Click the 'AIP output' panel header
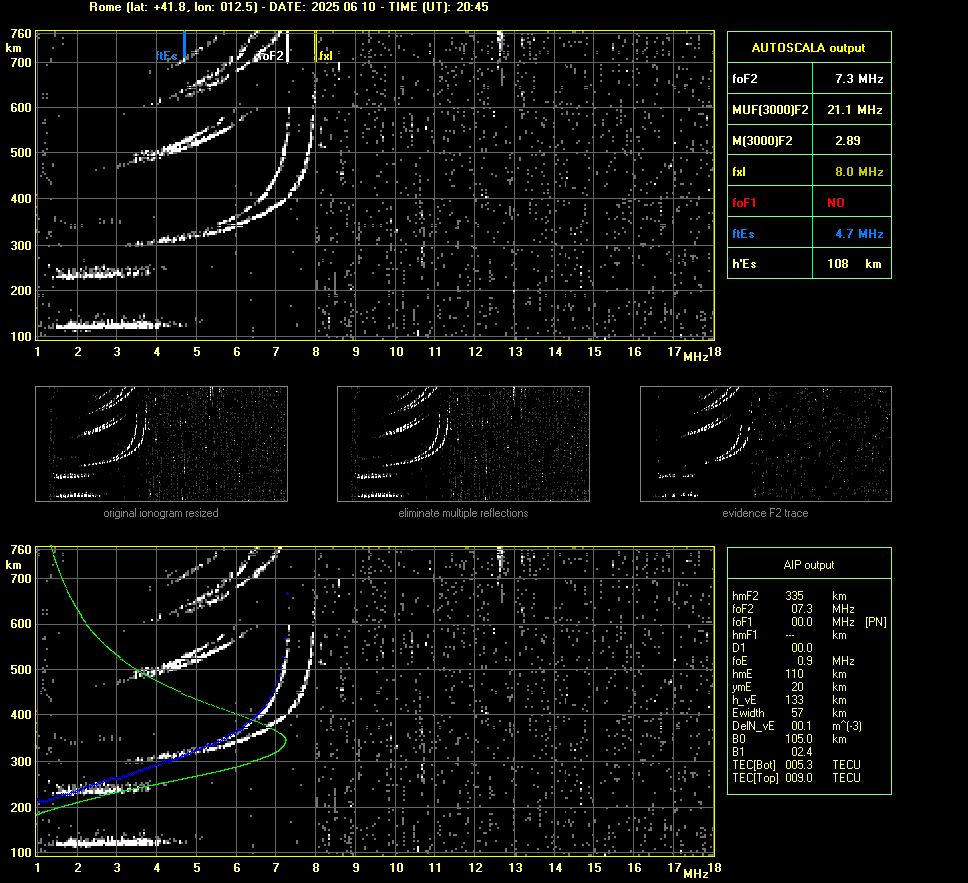The width and height of the screenshot is (968, 883). (809, 565)
